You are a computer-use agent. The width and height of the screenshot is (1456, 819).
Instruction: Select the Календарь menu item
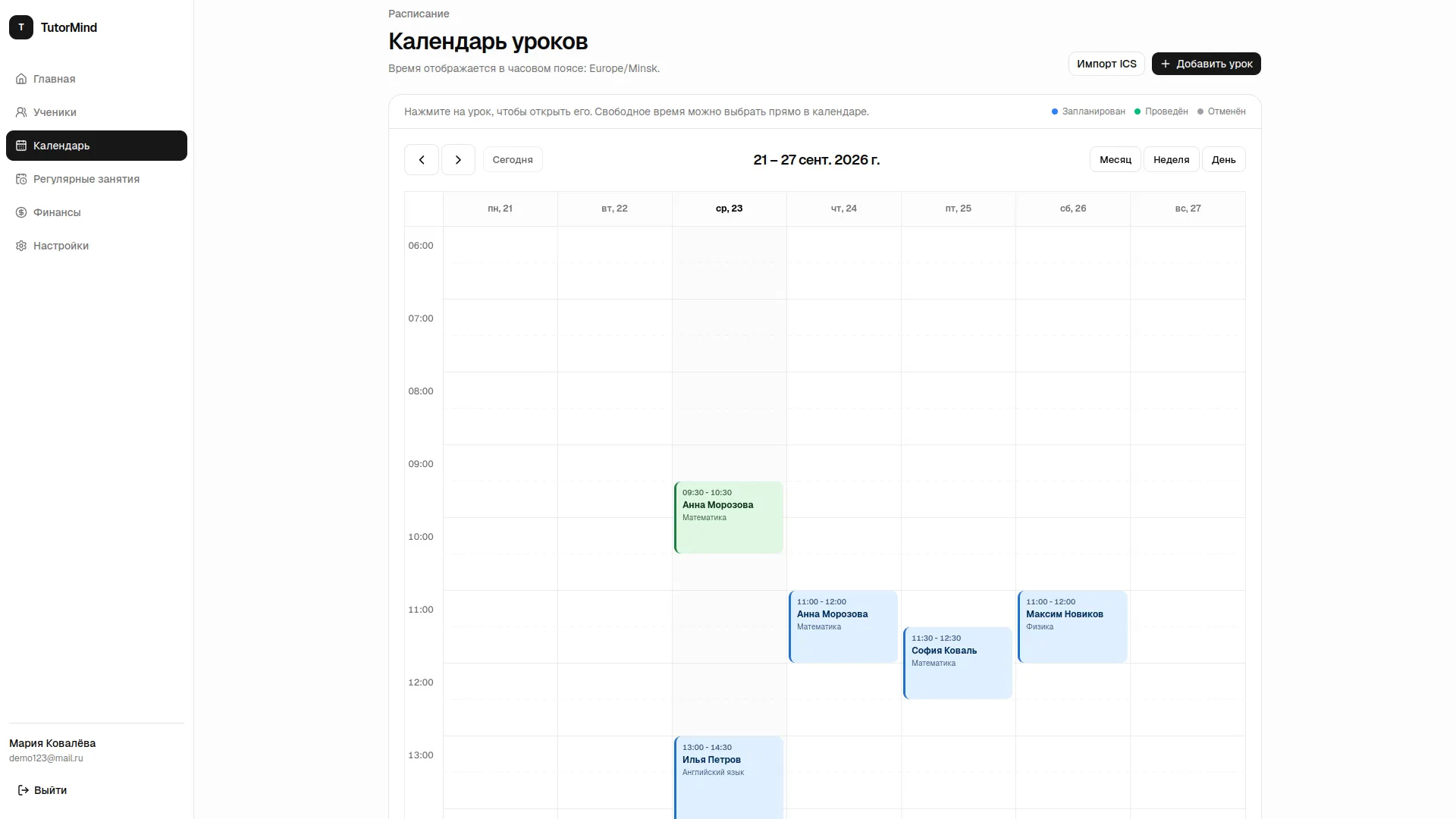coord(96,146)
